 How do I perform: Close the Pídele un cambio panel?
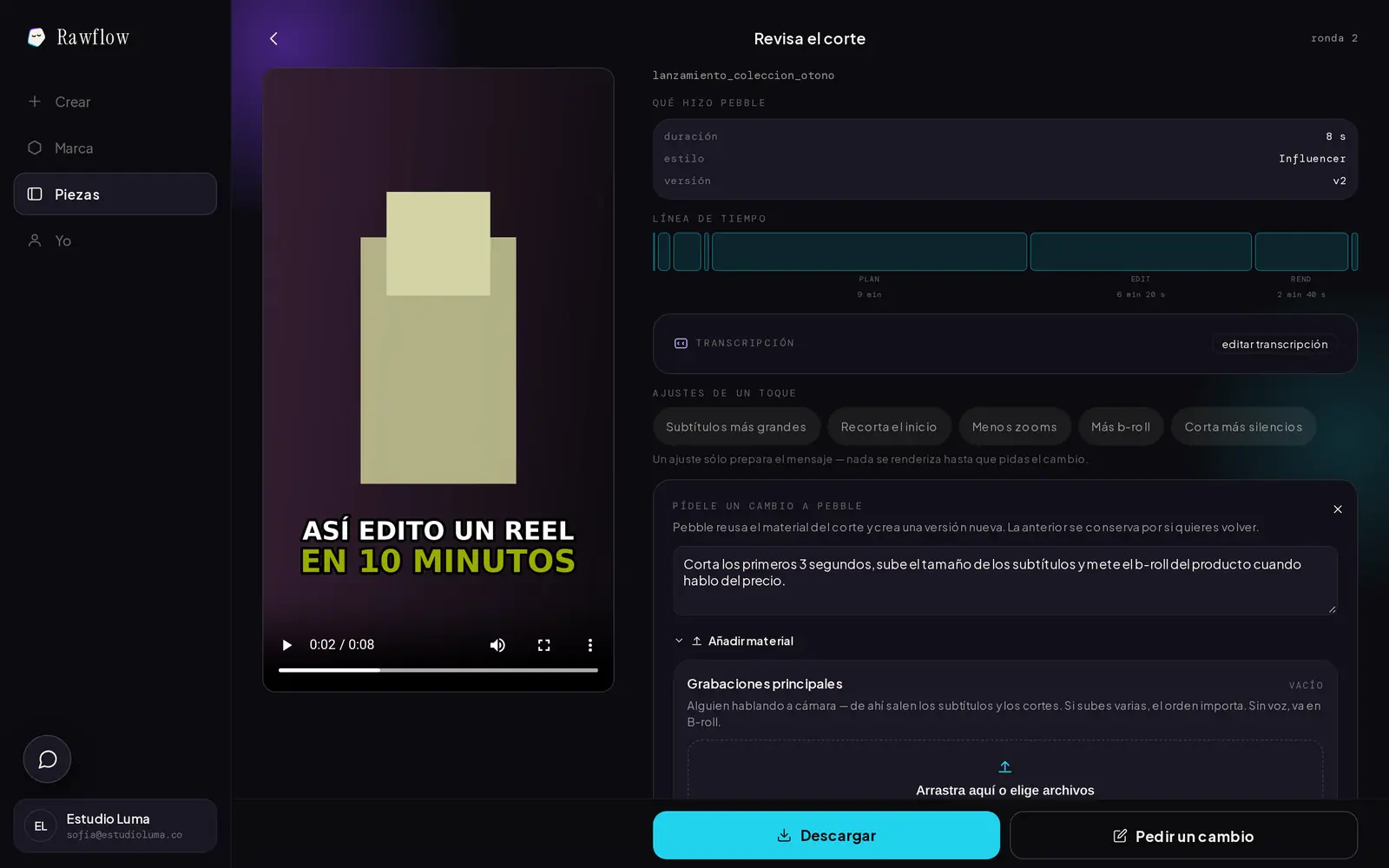tap(1338, 510)
